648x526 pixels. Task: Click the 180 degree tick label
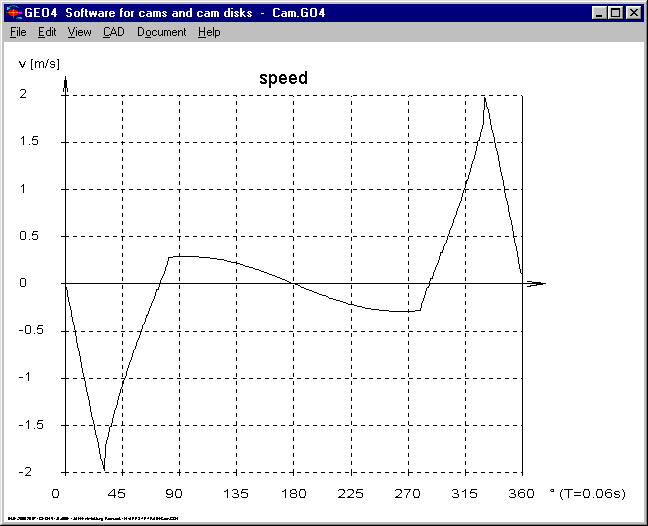tap(293, 494)
